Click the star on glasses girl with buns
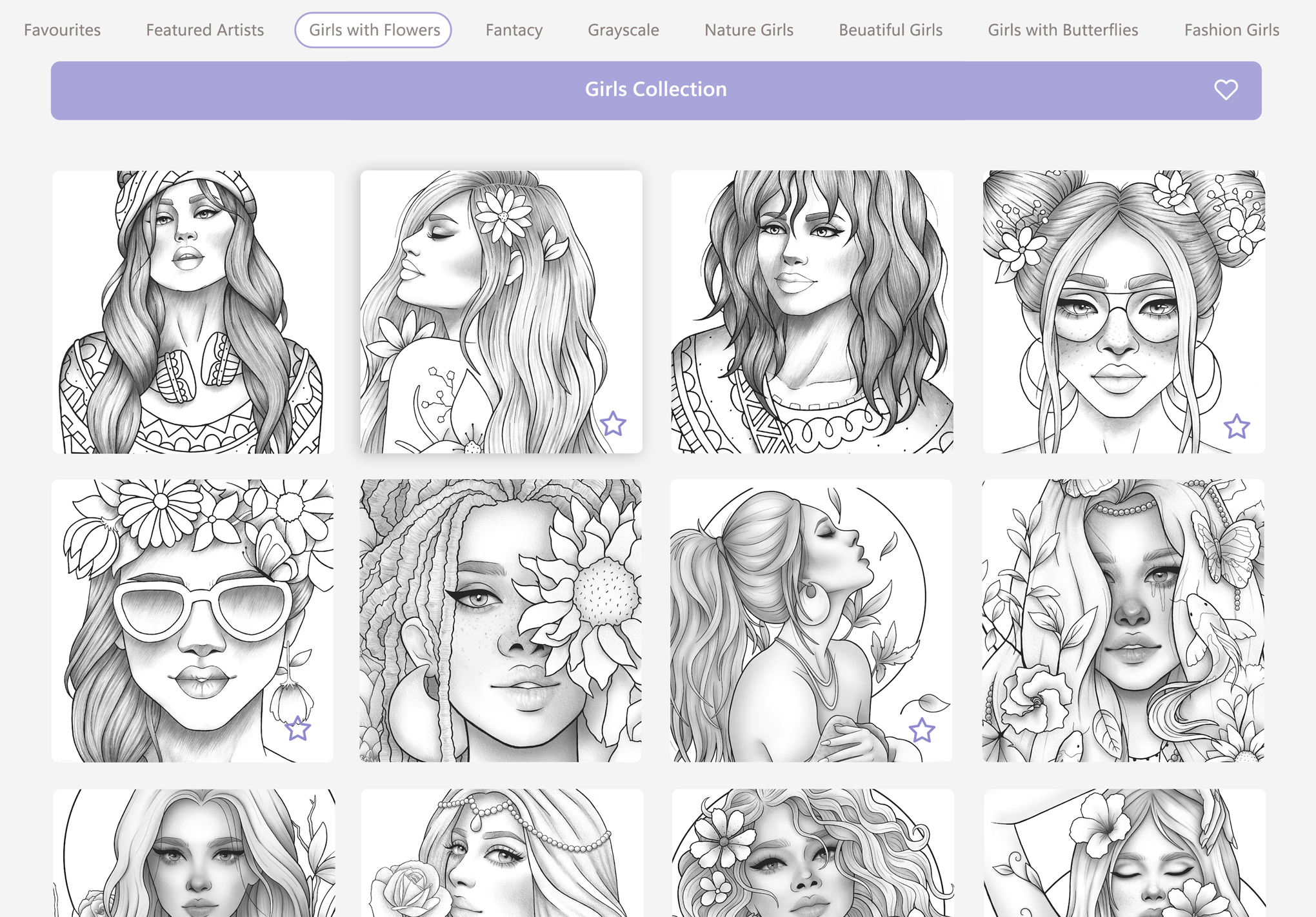Screen dimensions: 1316x917 [1237, 426]
